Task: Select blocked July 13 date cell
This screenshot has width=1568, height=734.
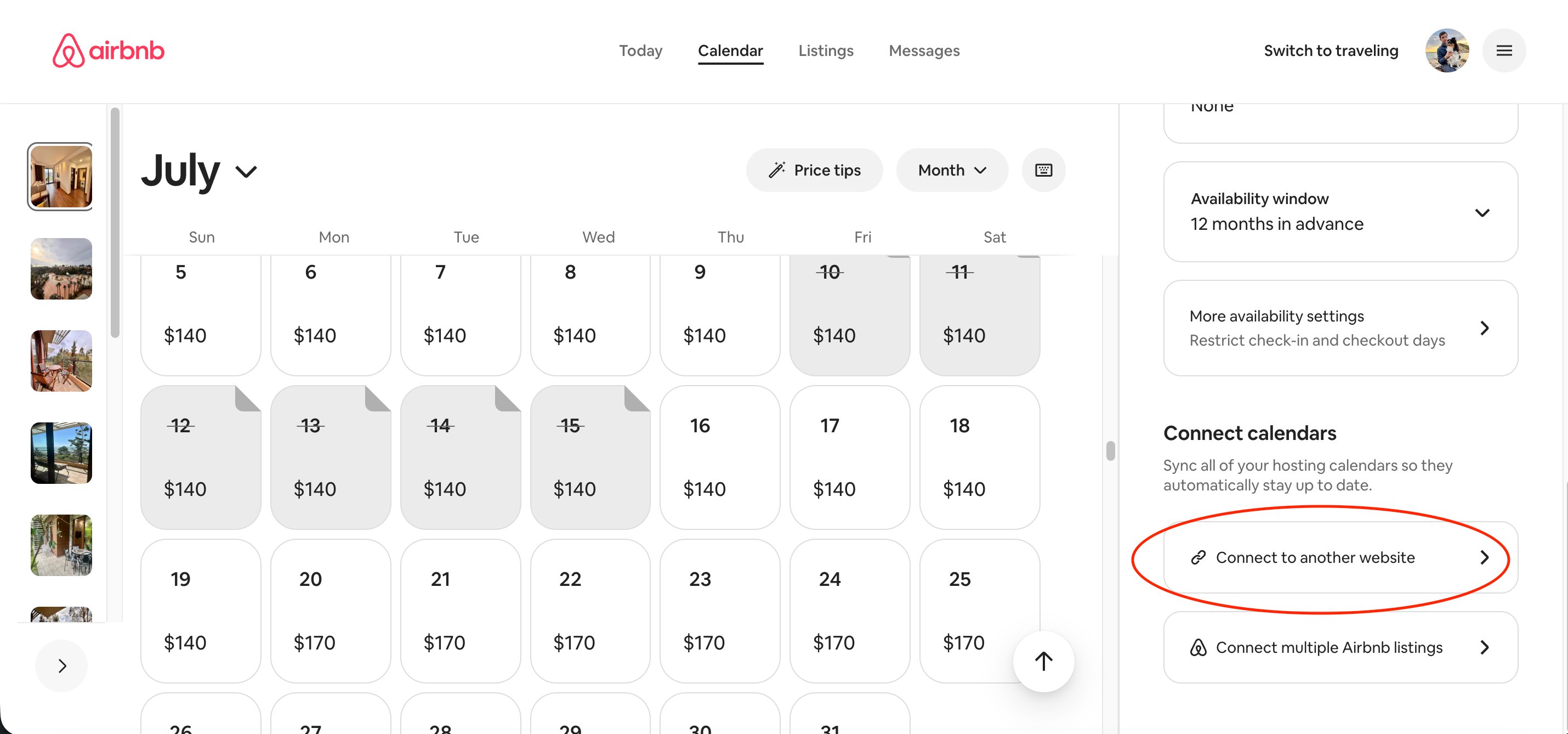Action: 331,457
